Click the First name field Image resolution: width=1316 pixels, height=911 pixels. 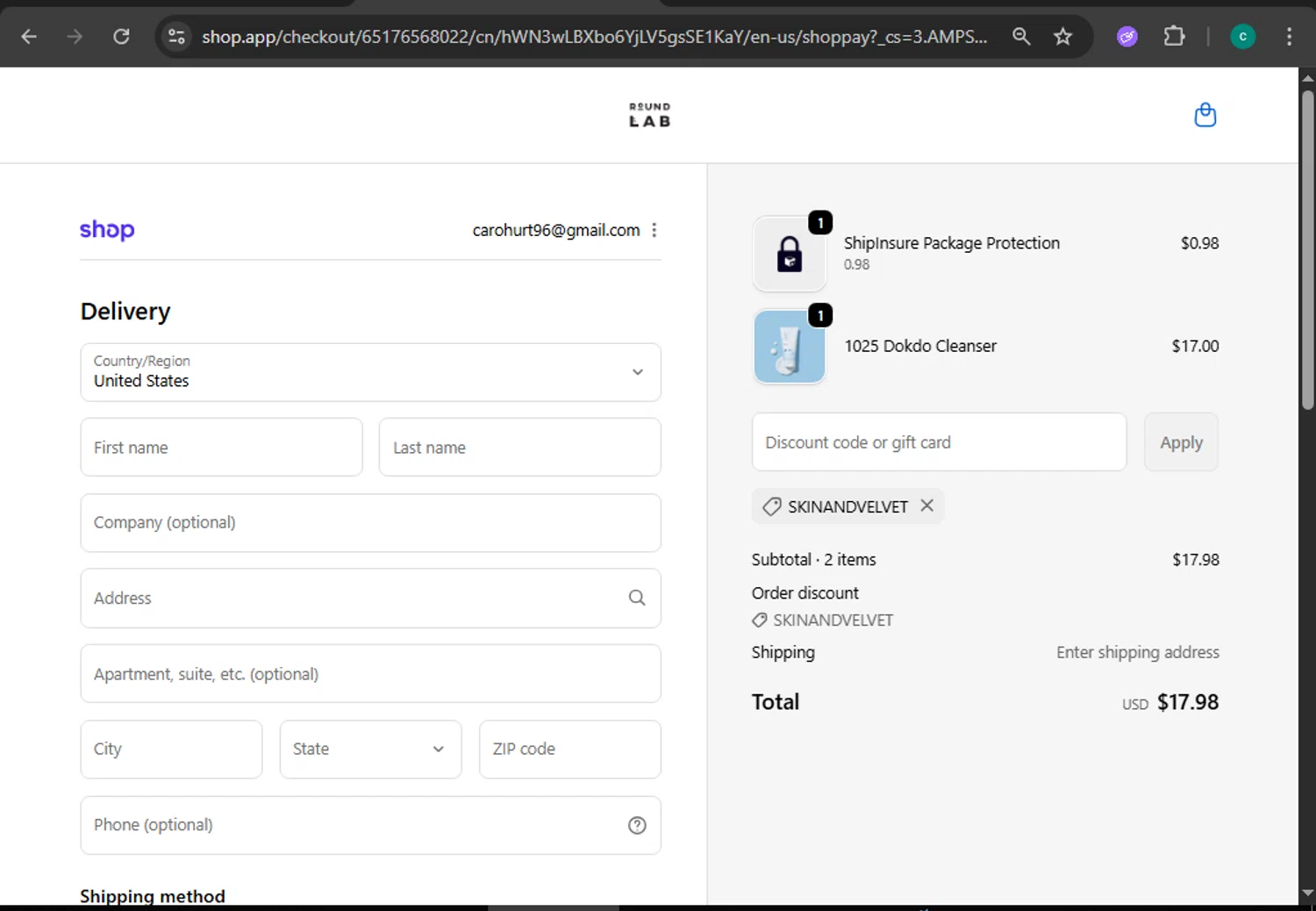click(x=221, y=448)
